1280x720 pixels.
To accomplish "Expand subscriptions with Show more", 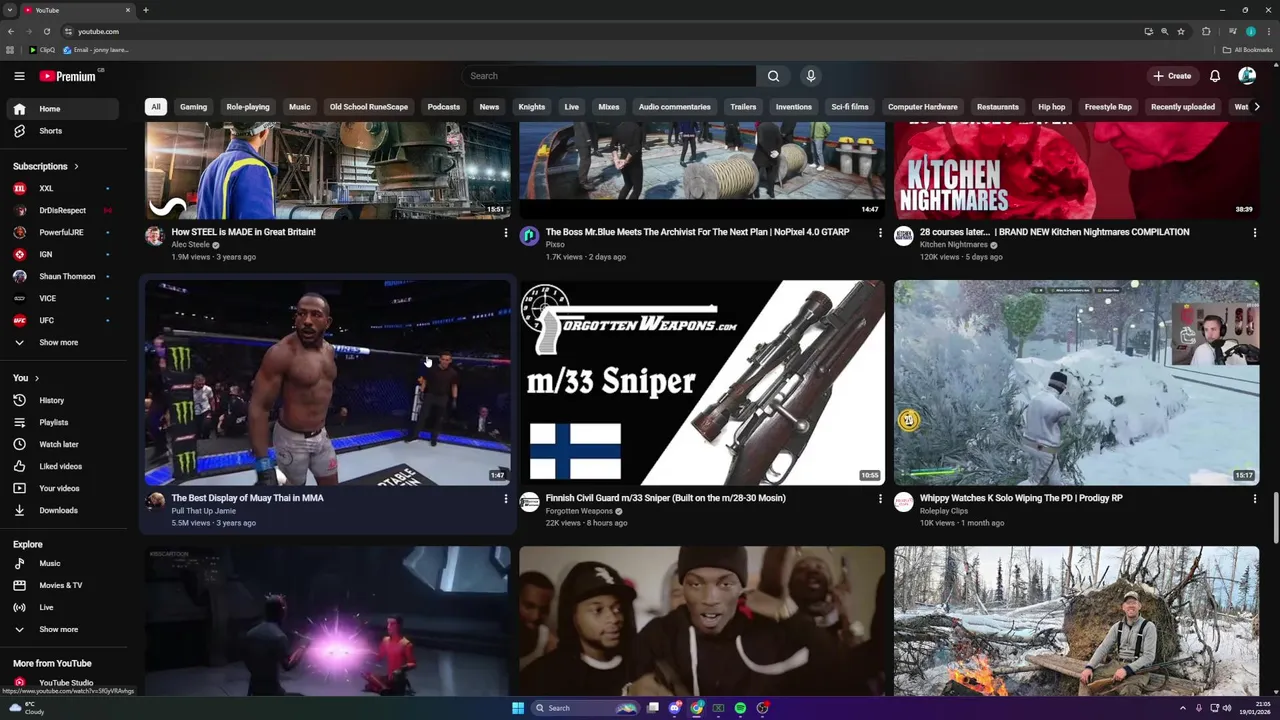I will point(62,342).
